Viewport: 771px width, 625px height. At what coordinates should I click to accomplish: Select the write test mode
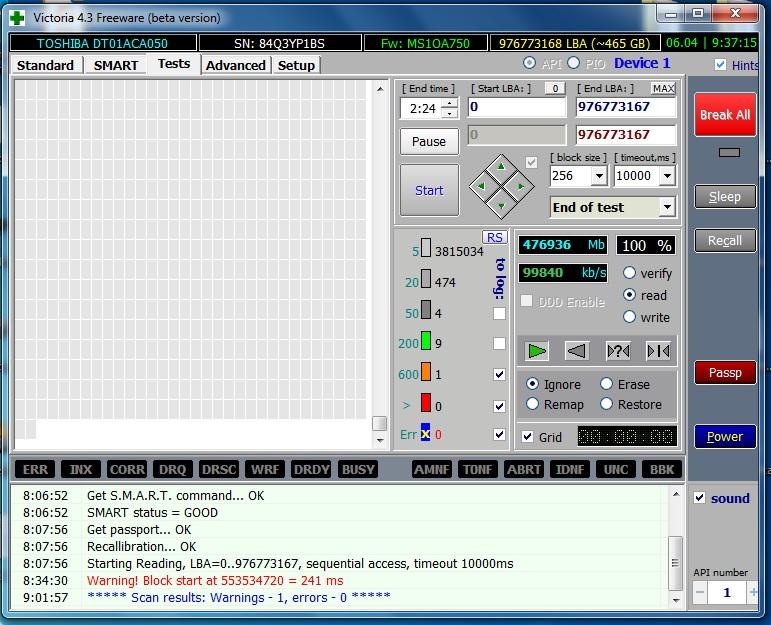[x=629, y=317]
